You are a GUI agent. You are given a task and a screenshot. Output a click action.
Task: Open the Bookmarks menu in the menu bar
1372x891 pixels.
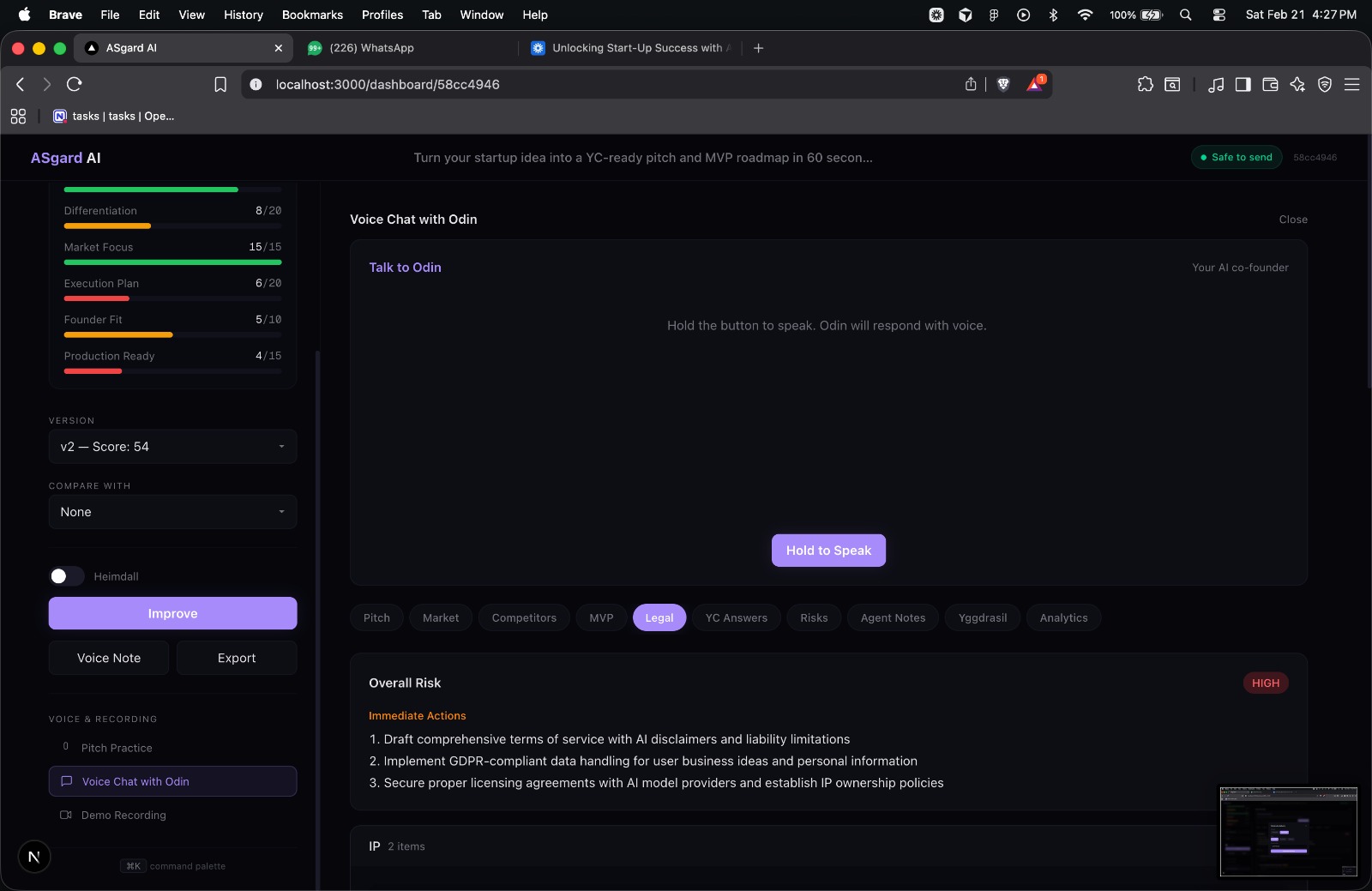pyautogui.click(x=312, y=15)
